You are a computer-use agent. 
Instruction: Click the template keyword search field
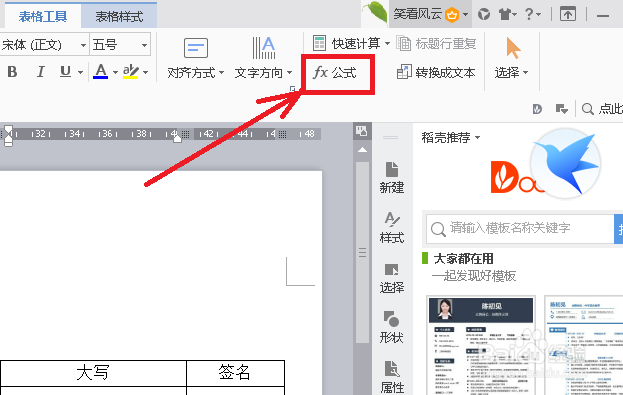(520, 228)
